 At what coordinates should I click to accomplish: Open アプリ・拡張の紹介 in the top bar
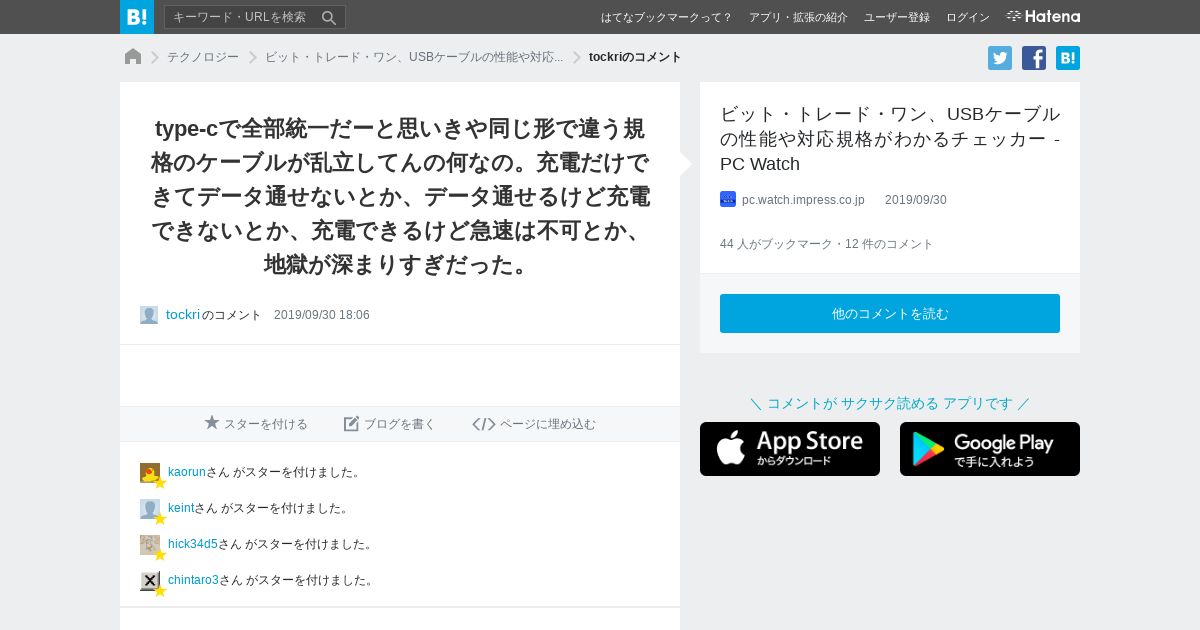798,17
